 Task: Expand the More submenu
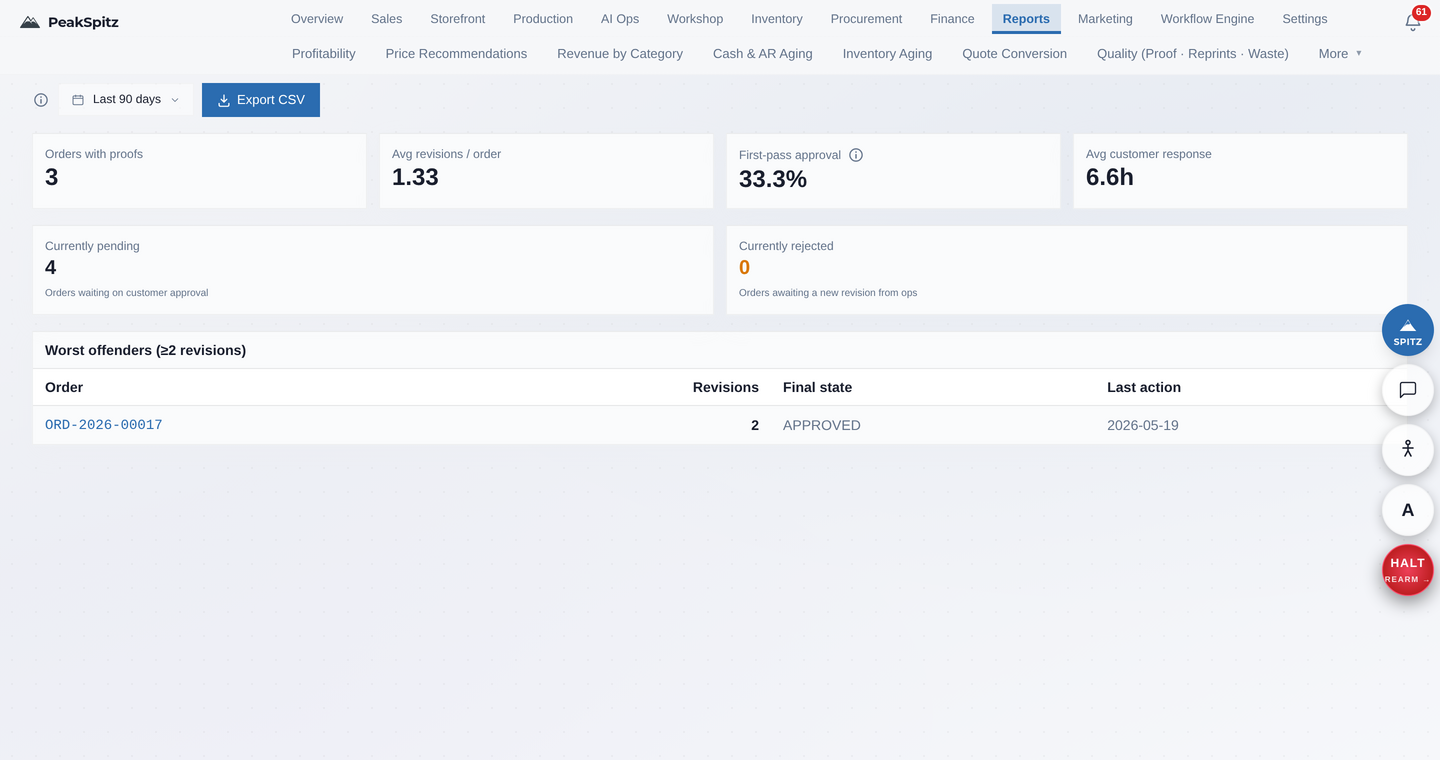coord(1340,54)
